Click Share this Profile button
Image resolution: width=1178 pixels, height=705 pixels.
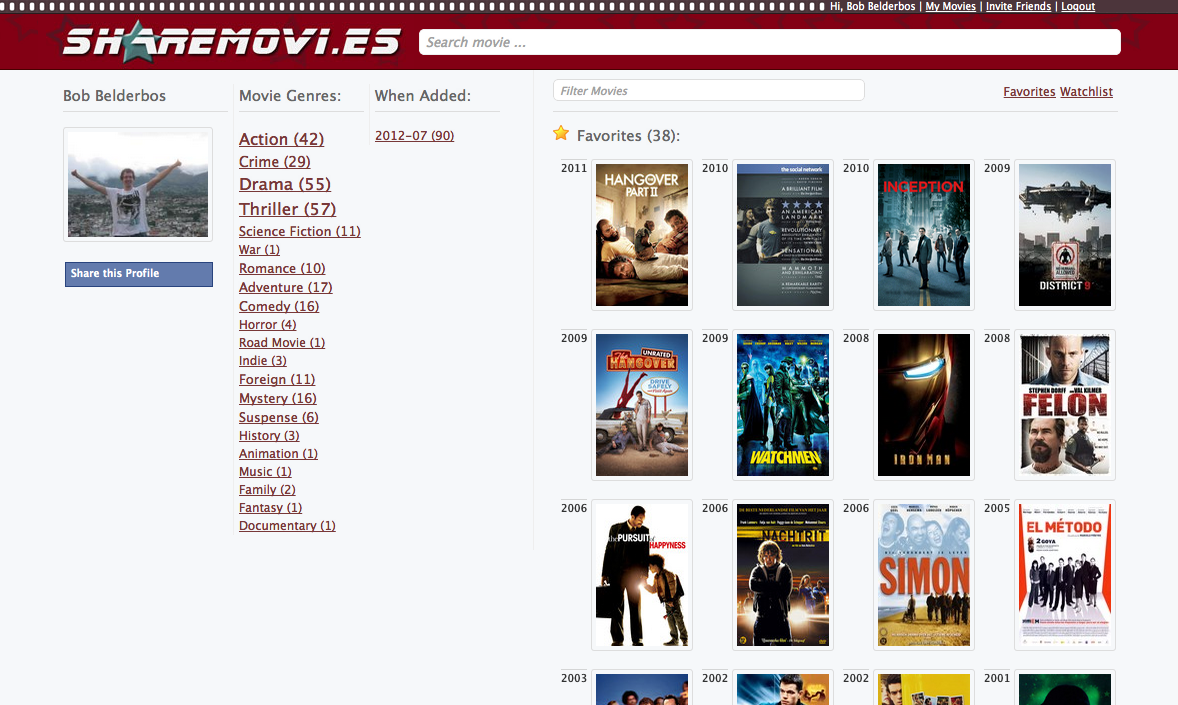pos(139,274)
